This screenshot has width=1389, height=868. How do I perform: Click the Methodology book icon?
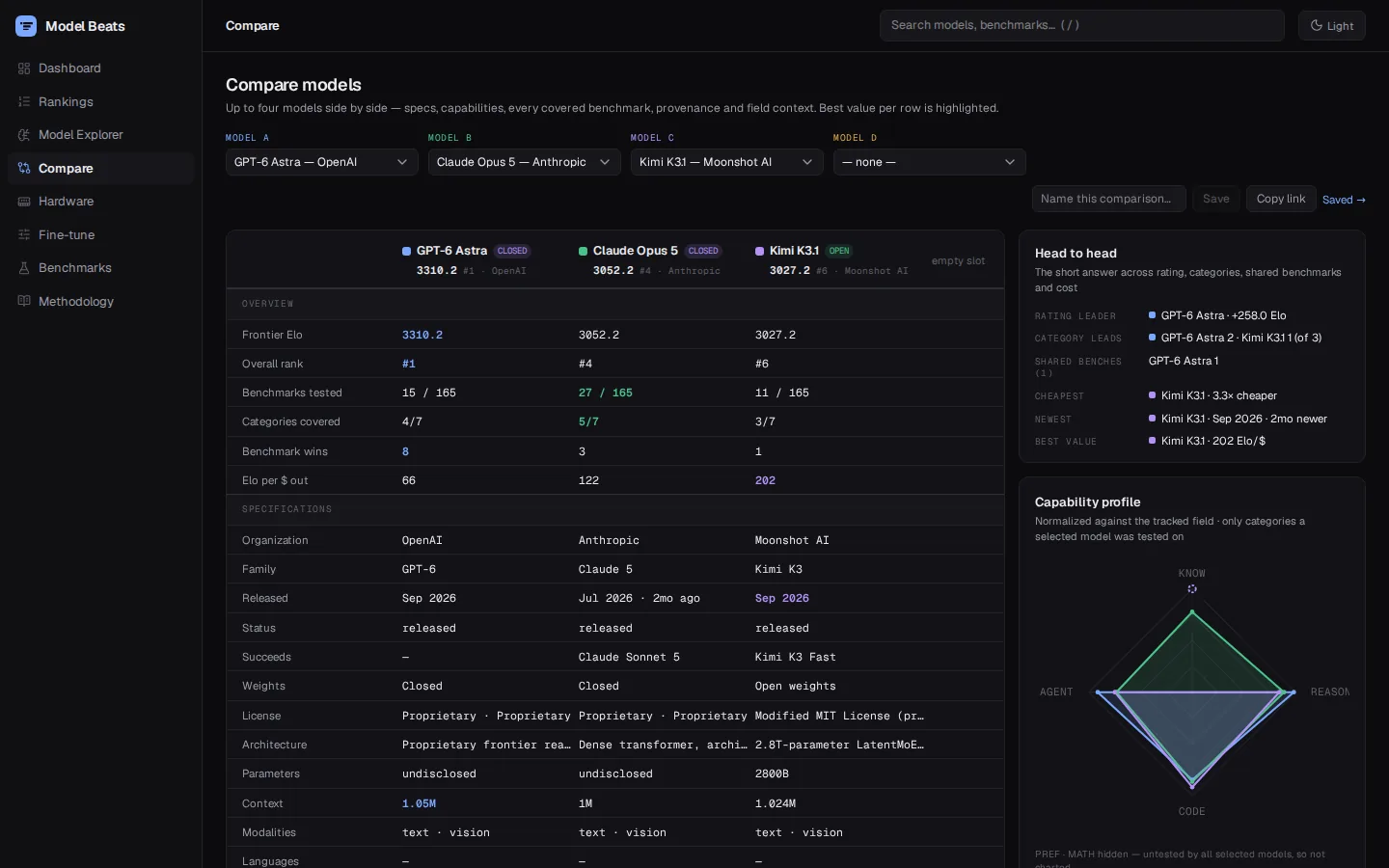pyautogui.click(x=24, y=302)
